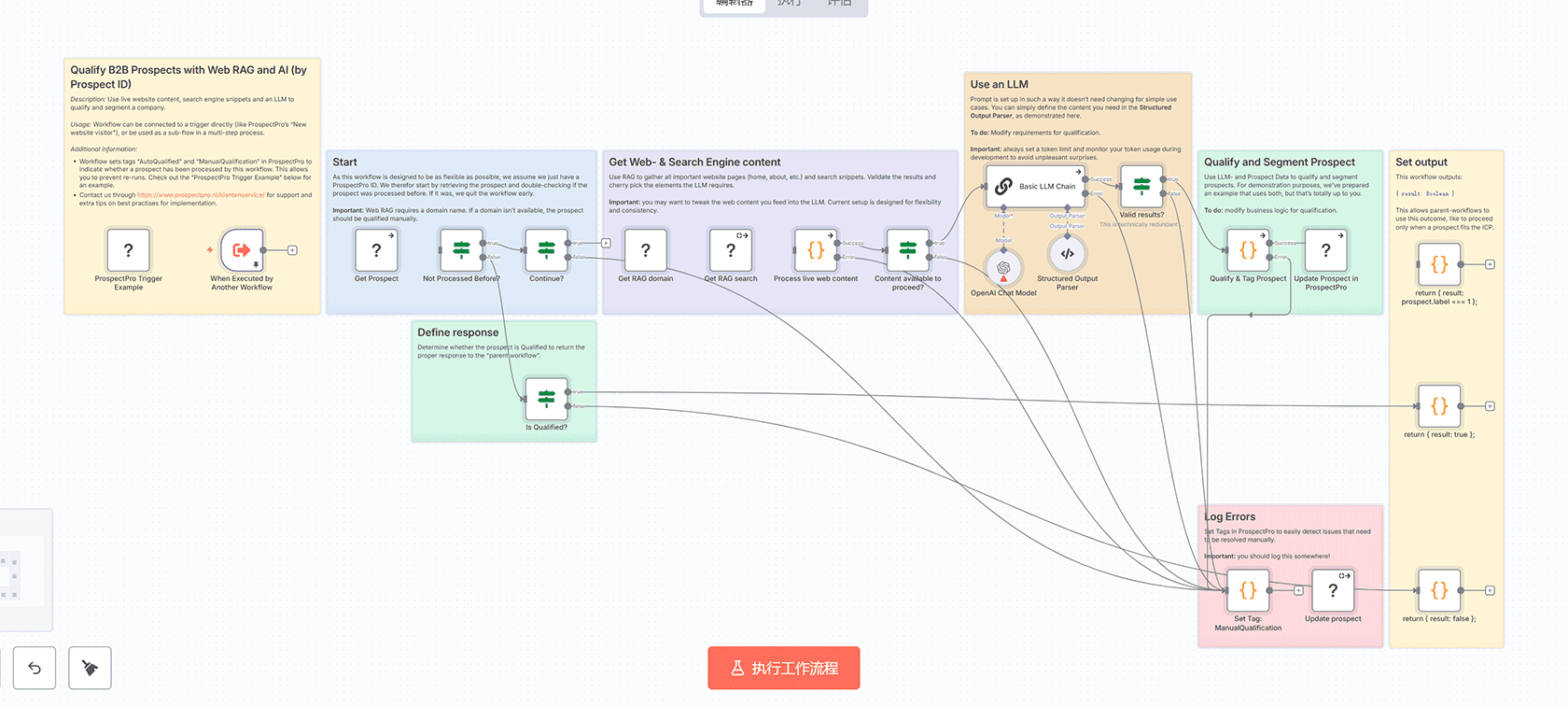Click plus handle after the workflow trigger node
The height and width of the screenshot is (706, 1568).
(292, 250)
